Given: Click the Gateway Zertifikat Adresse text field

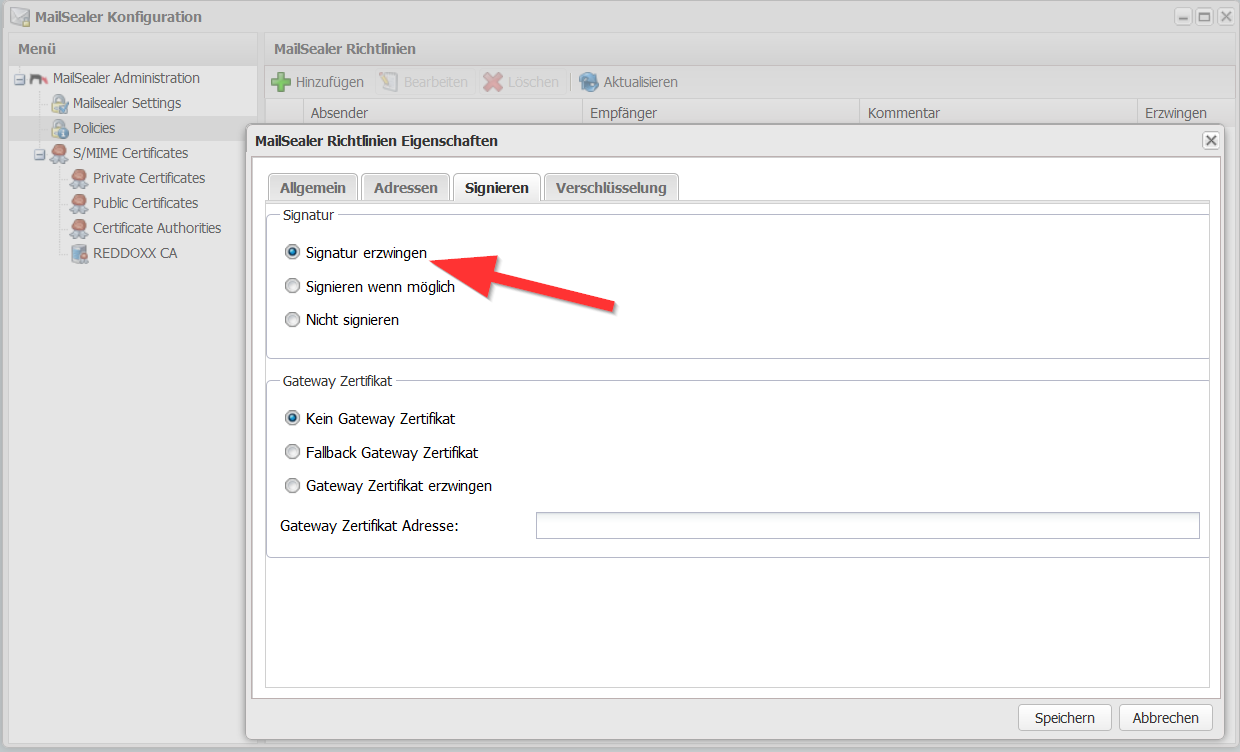Looking at the screenshot, I should click(x=867, y=526).
